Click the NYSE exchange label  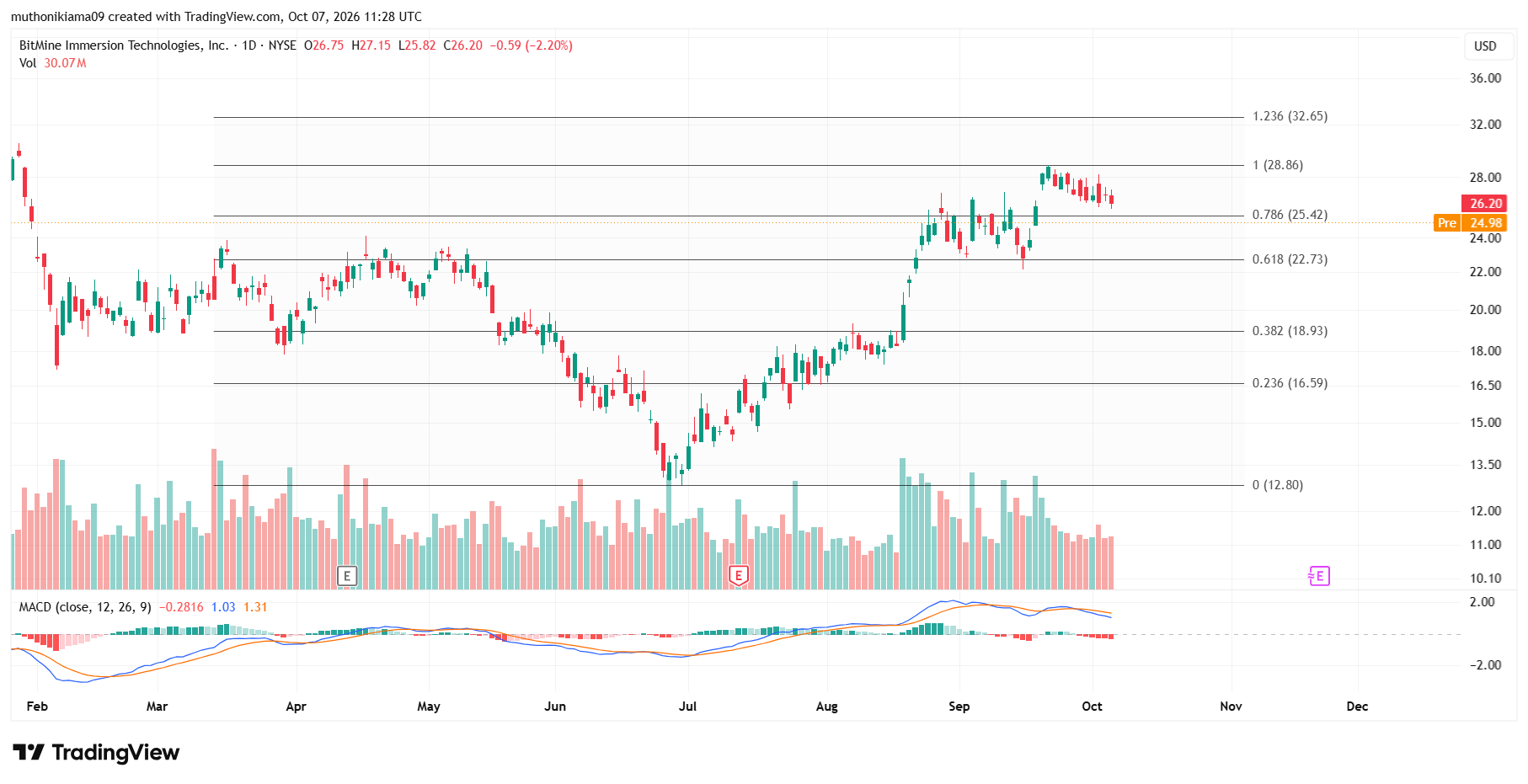(x=282, y=45)
